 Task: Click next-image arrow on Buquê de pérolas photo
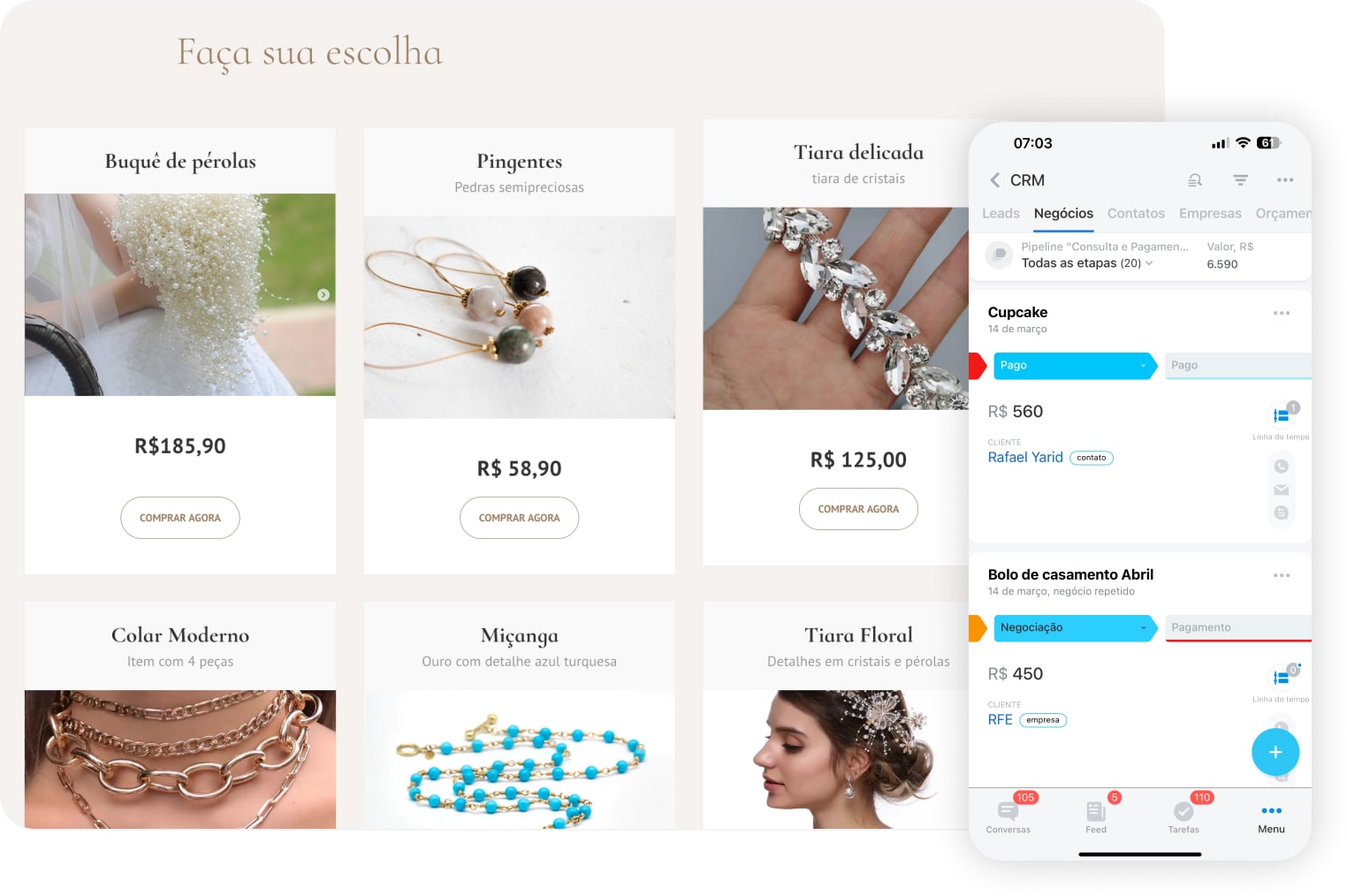click(323, 295)
